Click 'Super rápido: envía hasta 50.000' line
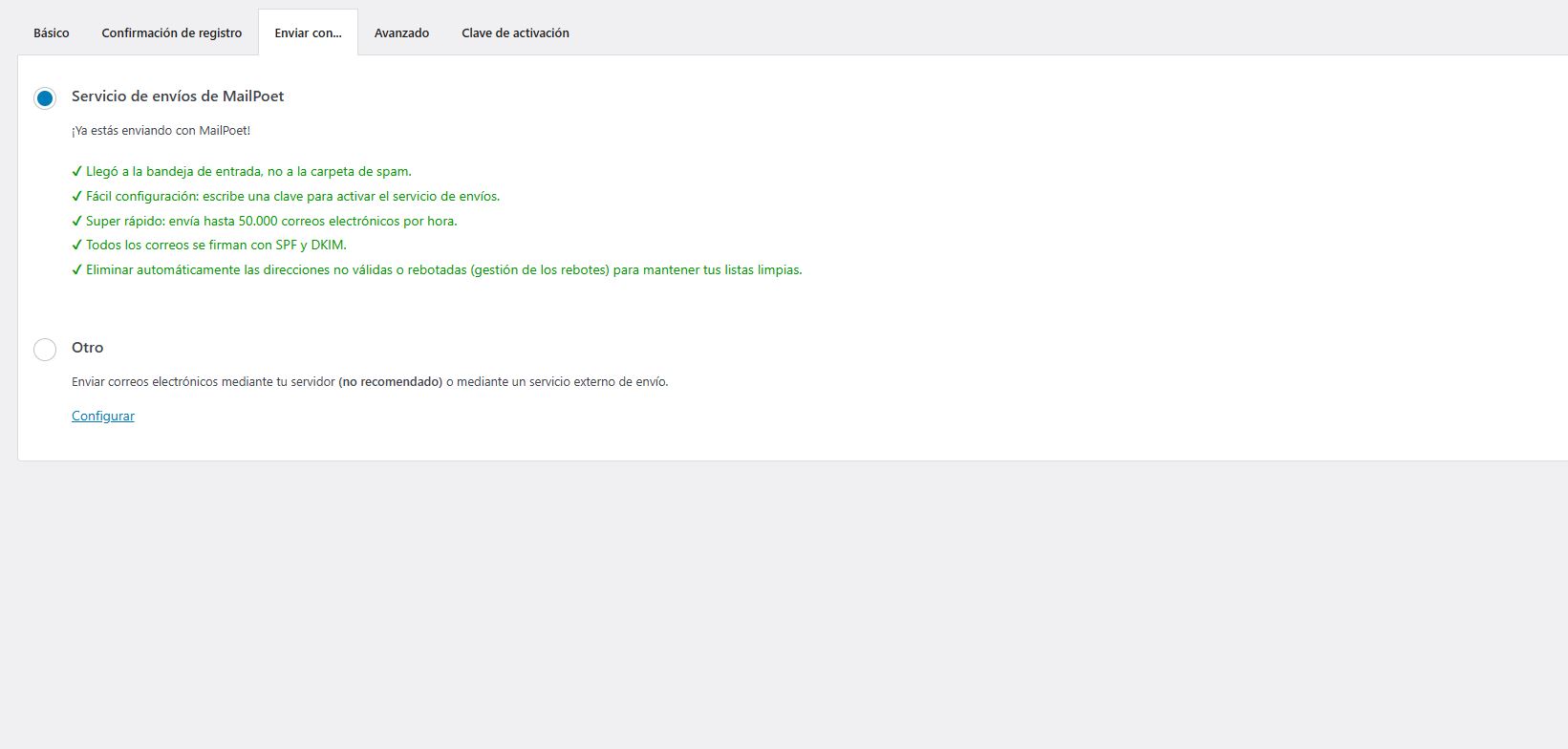This screenshot has width=1568, height=749. (x=265, y=221)
